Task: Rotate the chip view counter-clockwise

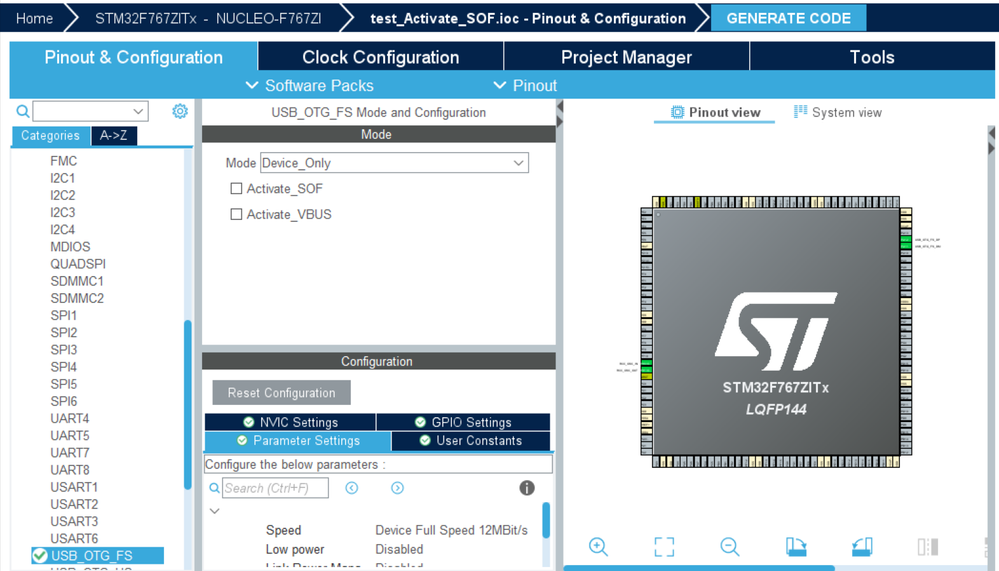Action: point(862,547)
